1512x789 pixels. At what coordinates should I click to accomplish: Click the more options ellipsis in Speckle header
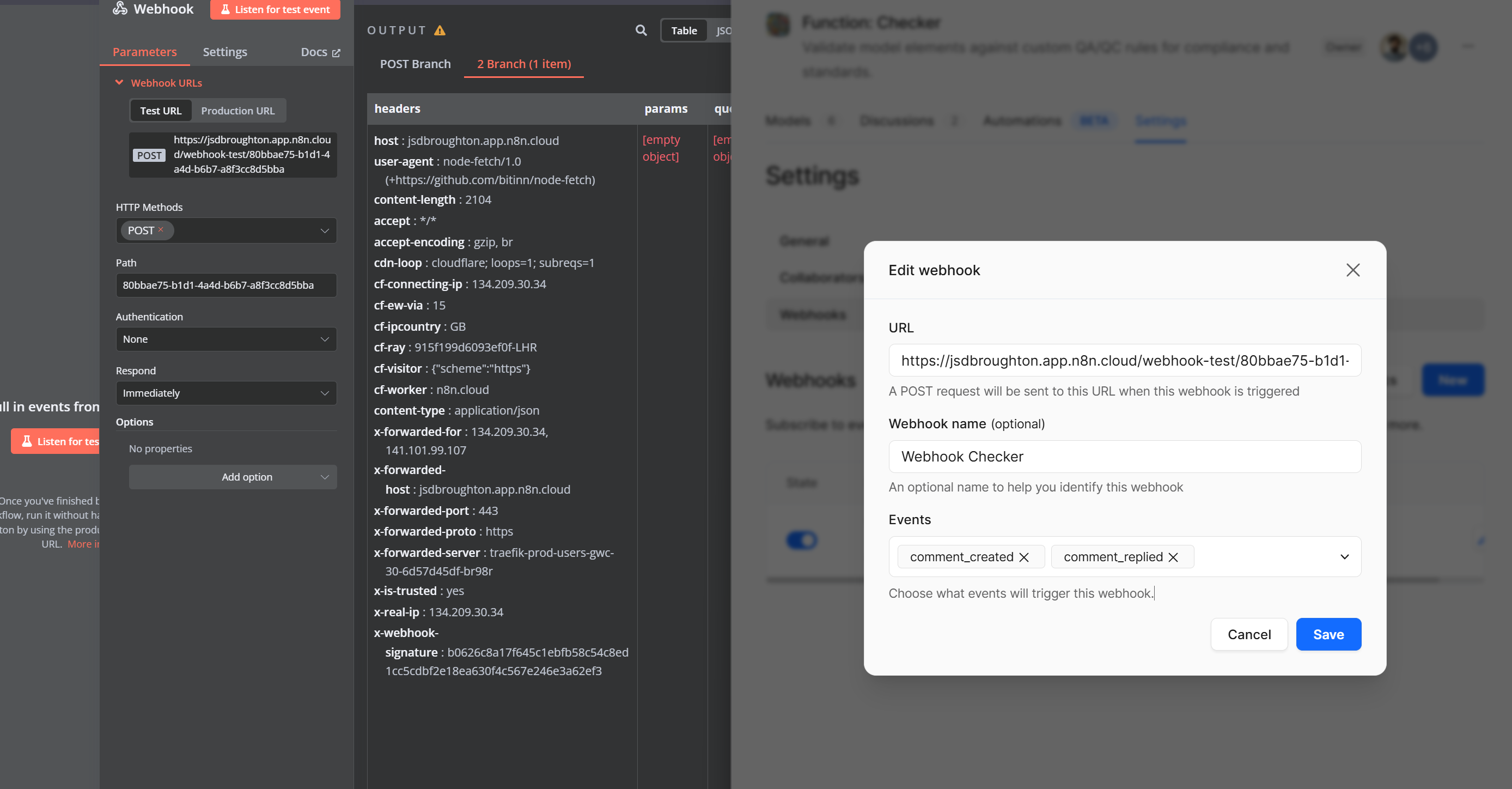click(x=1468, y=46)
